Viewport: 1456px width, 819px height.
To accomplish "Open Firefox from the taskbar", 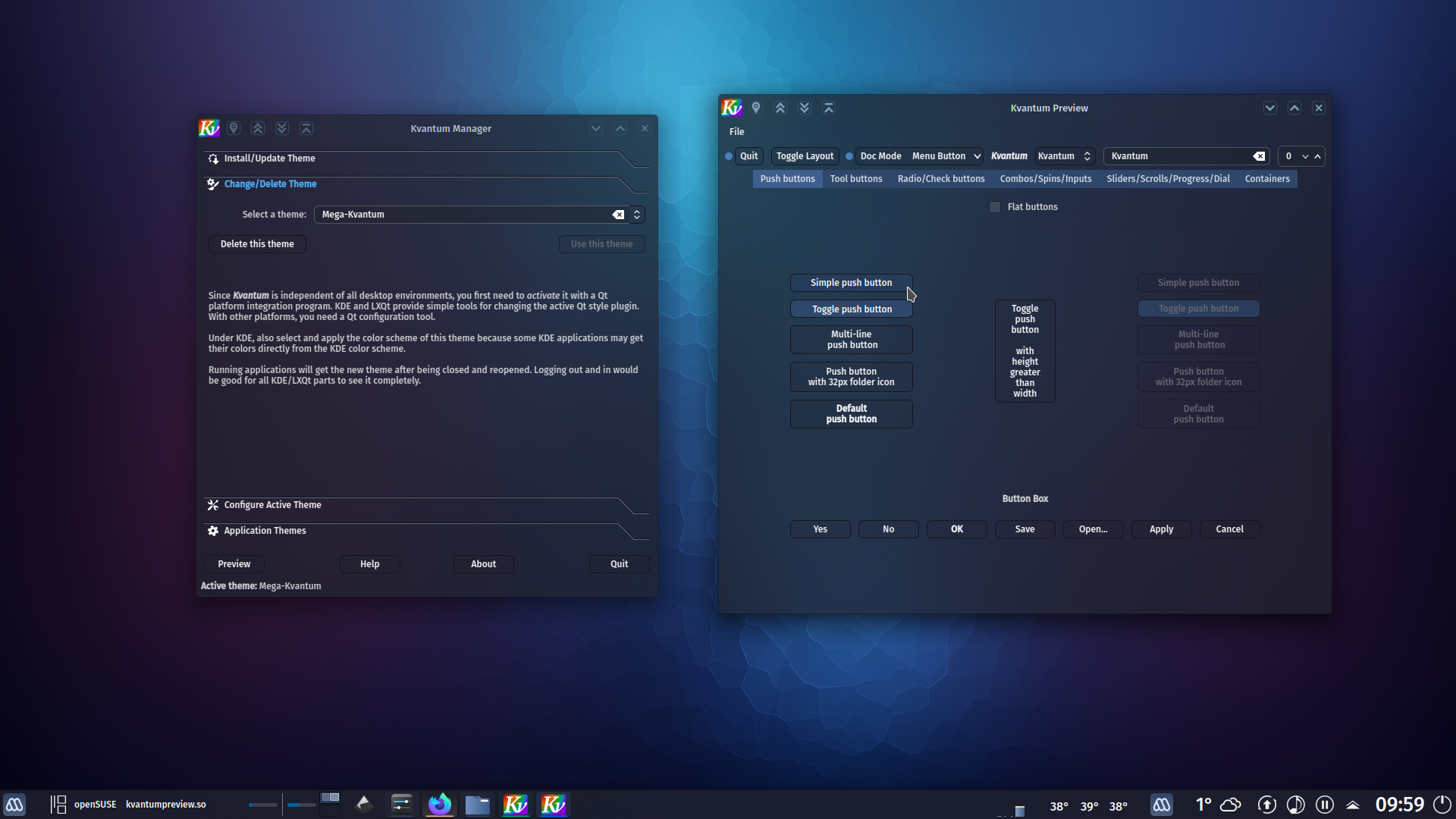I will (440, 804).
